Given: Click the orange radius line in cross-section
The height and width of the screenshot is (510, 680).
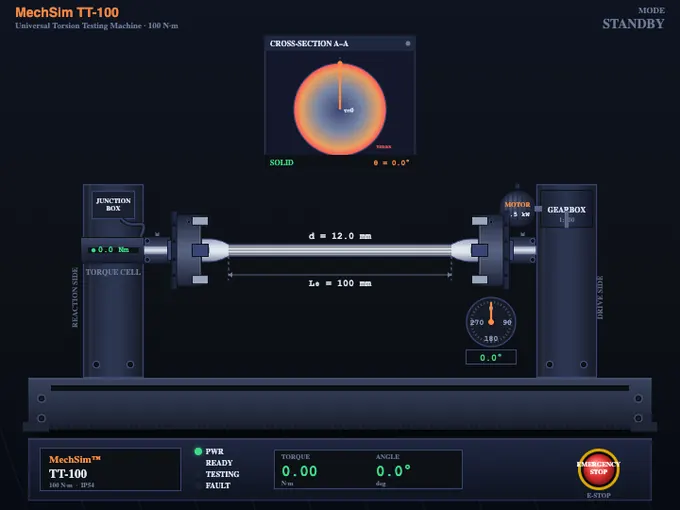Looking at the screenshot, I should [x=340, y=85].
